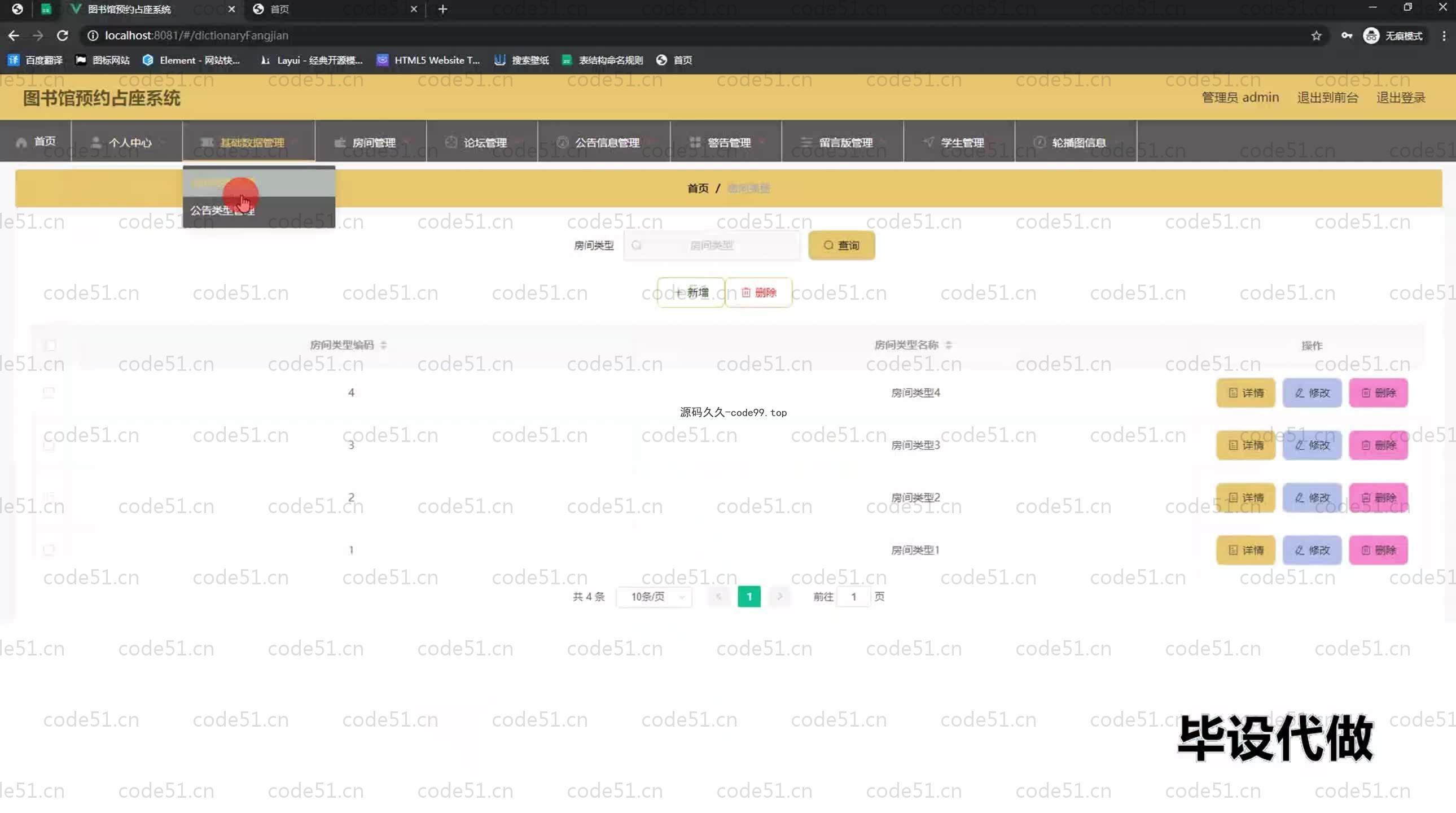Click 退出登录 to log out
The image size is (1456, 813).
pyautogui.click(x=1401, y=97)
